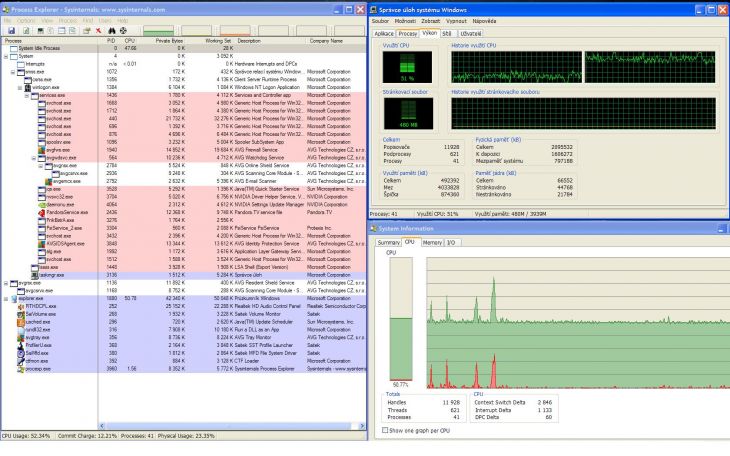The image size is (730, 456).
Task: Open the Options menu in Process Explorer
Action: point(26,20)
